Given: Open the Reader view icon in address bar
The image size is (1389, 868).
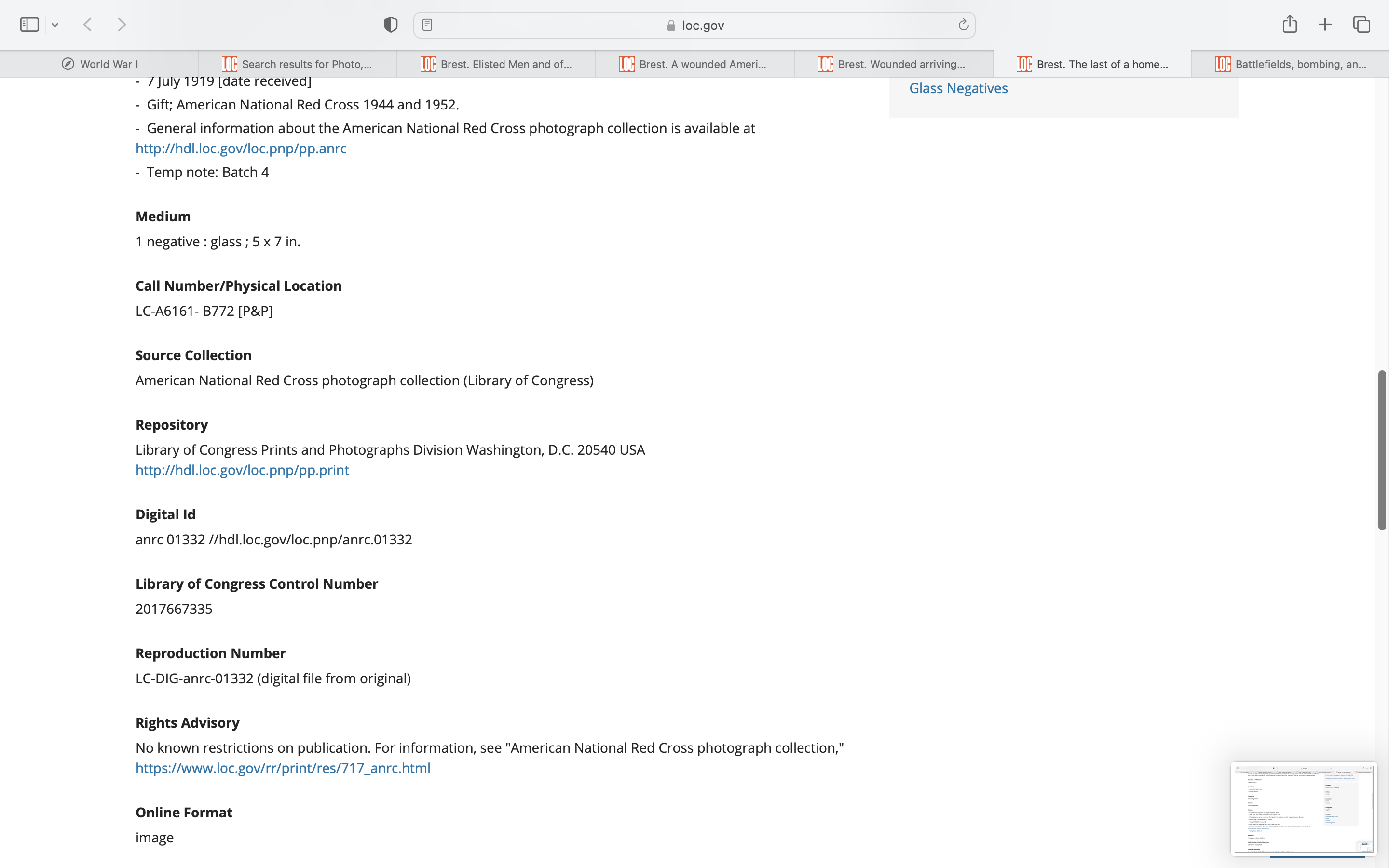Looking at the screenshot, I should [427, 25].
